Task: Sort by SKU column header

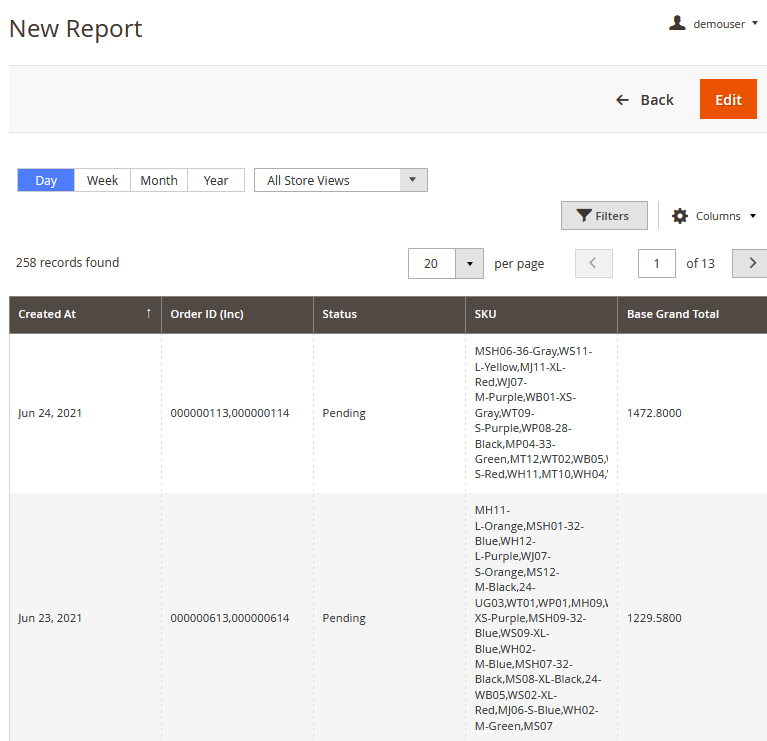Action: [485, 314]
